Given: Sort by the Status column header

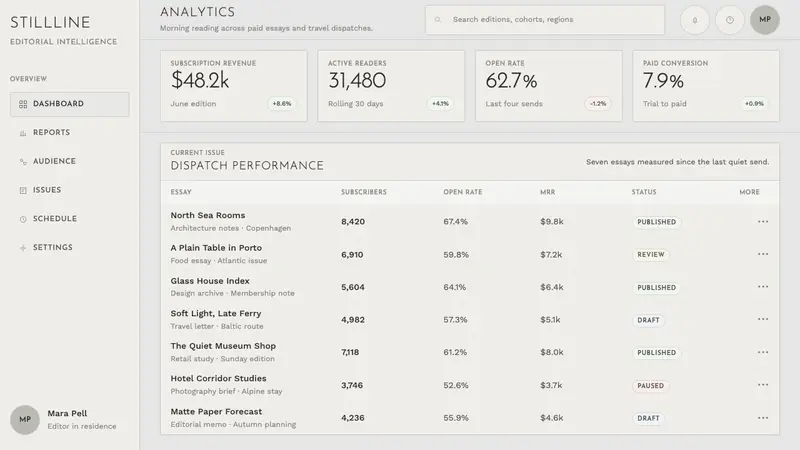Looking at the screenshot, I should tap(644, 192).
